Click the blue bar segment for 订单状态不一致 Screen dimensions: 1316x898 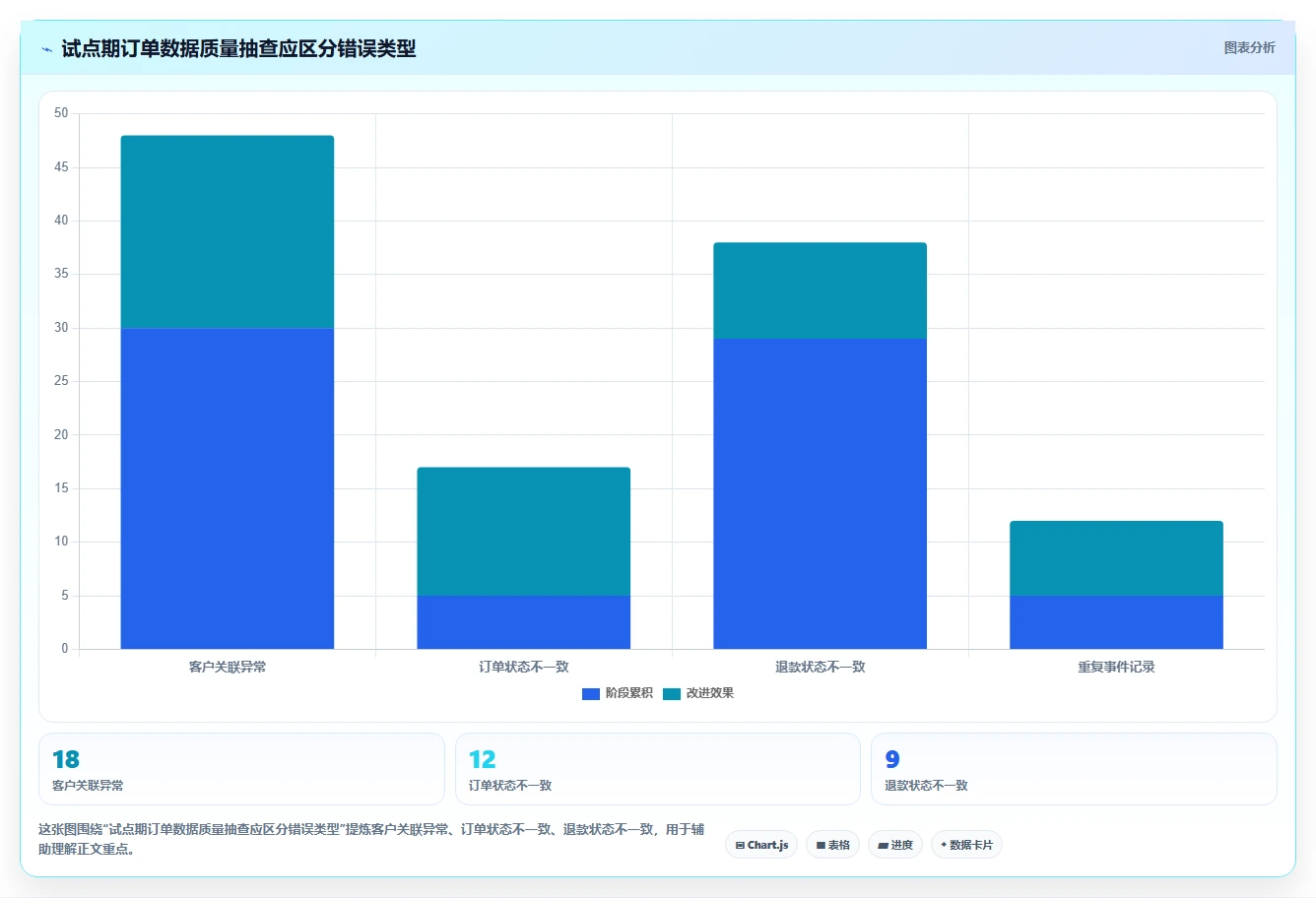coord(524,622)
